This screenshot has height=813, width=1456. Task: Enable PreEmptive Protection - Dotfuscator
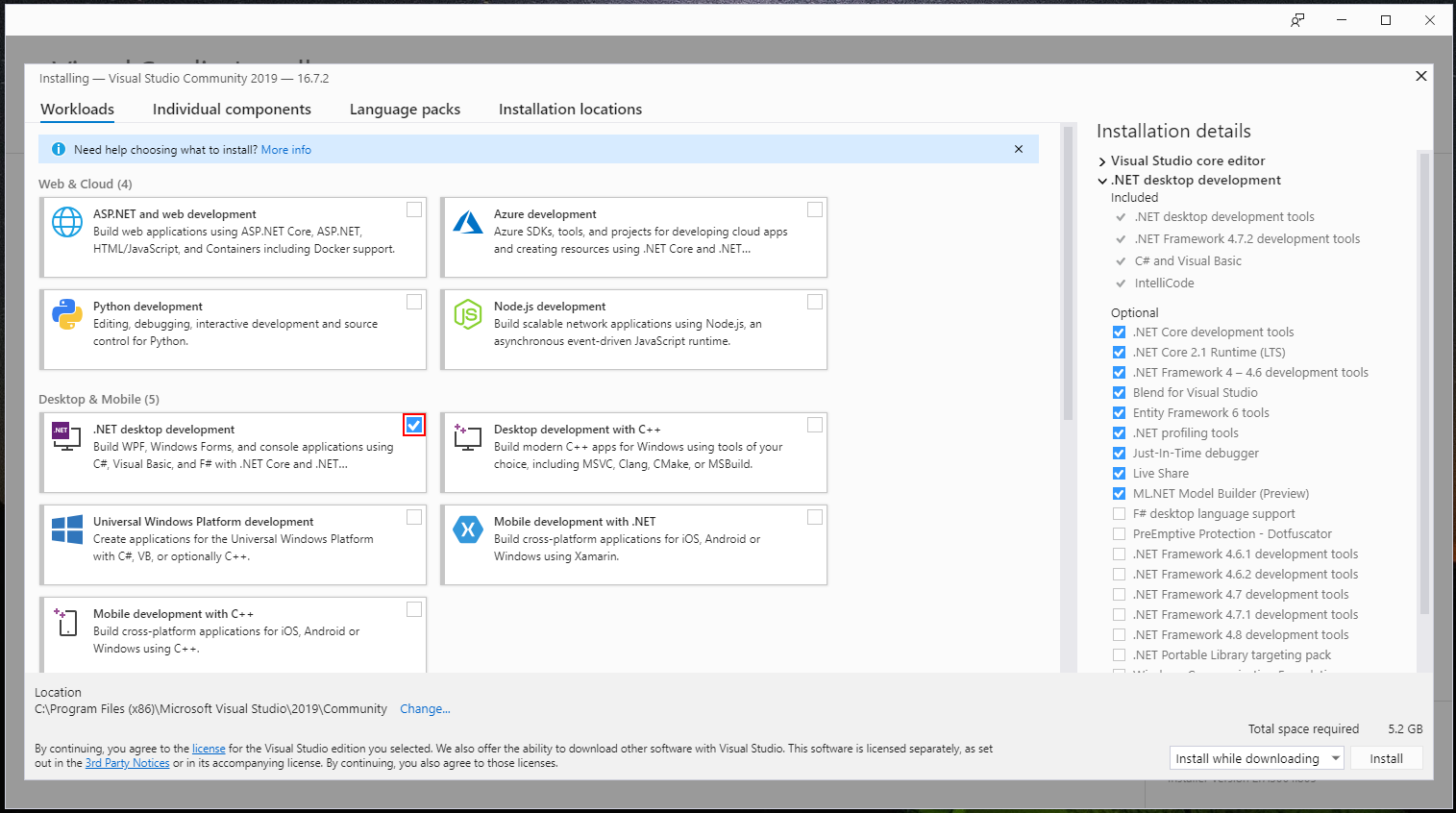tap(1119, 534)
